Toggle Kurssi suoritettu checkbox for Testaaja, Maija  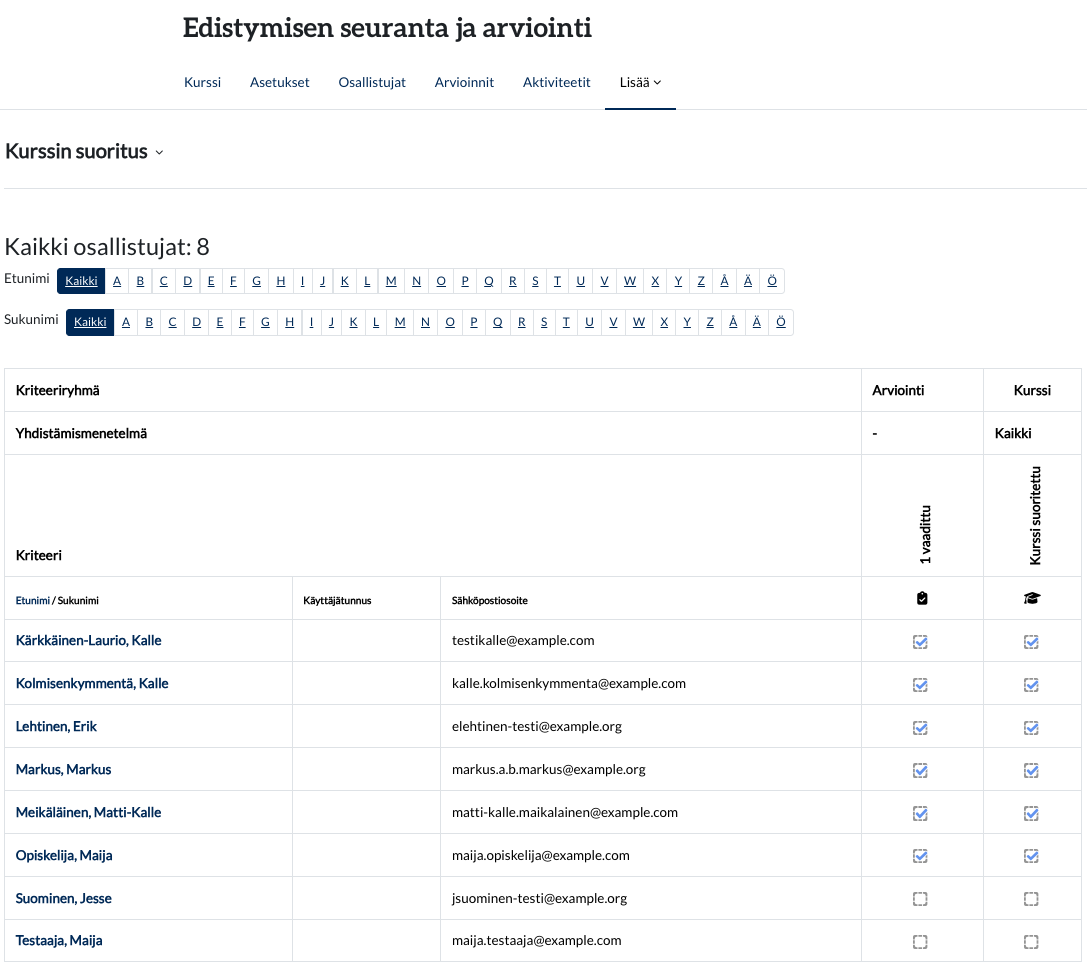click(1031, 942)
